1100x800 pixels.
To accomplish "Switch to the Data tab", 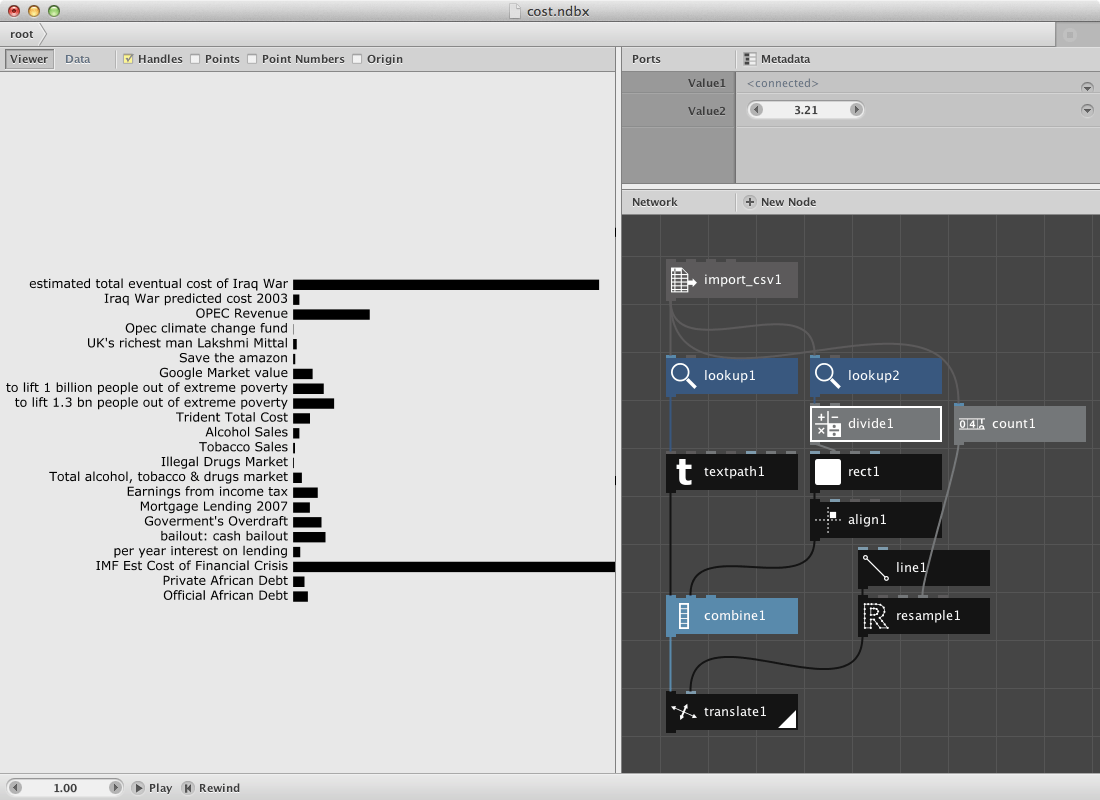I will pos(77,58).
